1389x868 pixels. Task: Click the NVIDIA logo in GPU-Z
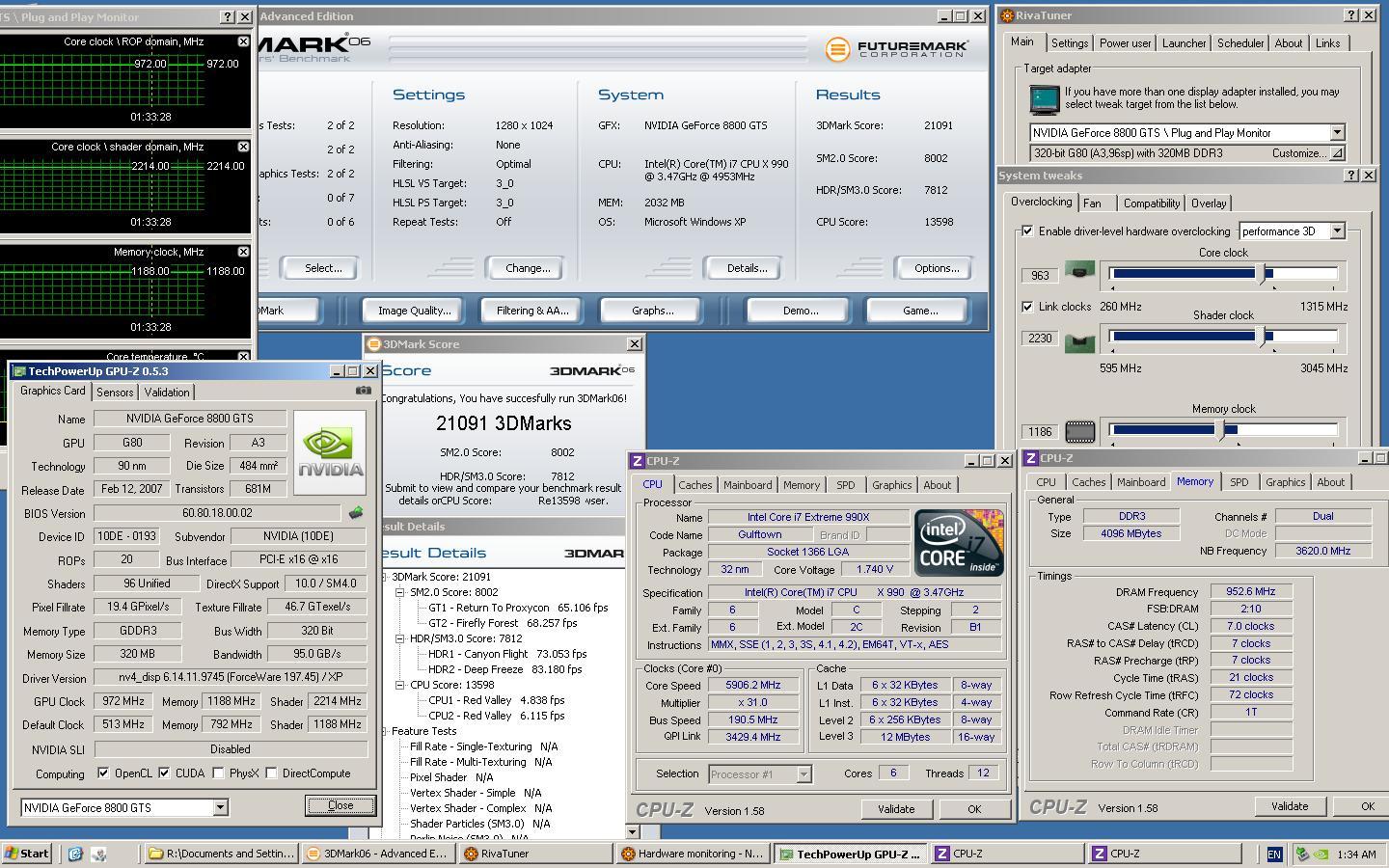330,452
